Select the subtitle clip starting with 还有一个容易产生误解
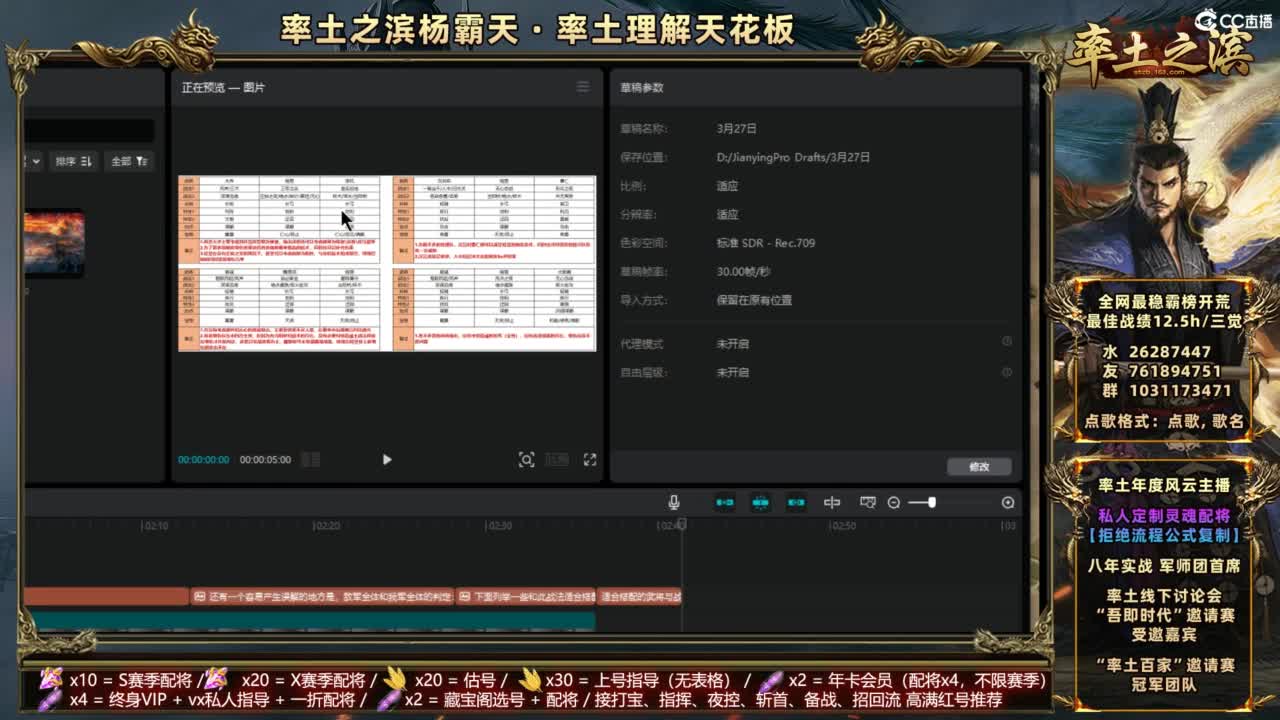Screen dimensions: 1280x720 [x=322, y=597]
